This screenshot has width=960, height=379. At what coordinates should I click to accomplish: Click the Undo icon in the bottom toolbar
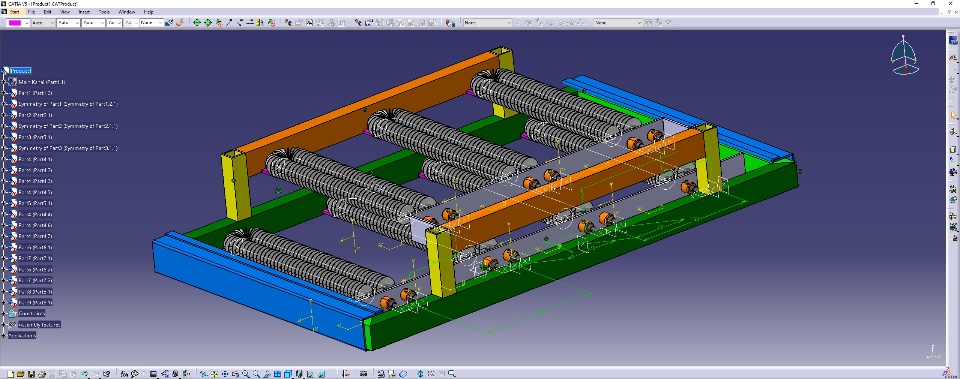84,373
